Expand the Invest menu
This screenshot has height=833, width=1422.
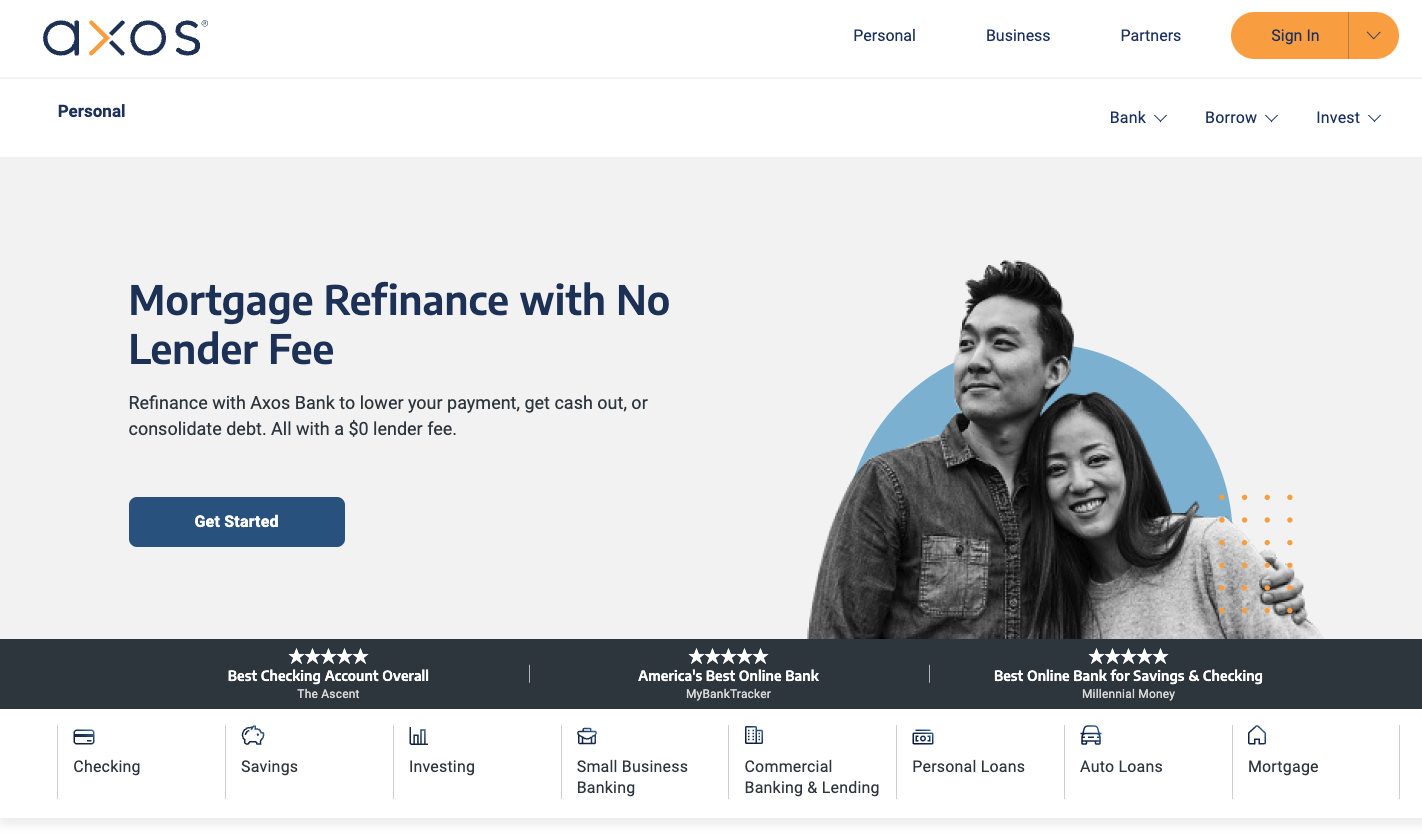click(x=1348, y=118)
